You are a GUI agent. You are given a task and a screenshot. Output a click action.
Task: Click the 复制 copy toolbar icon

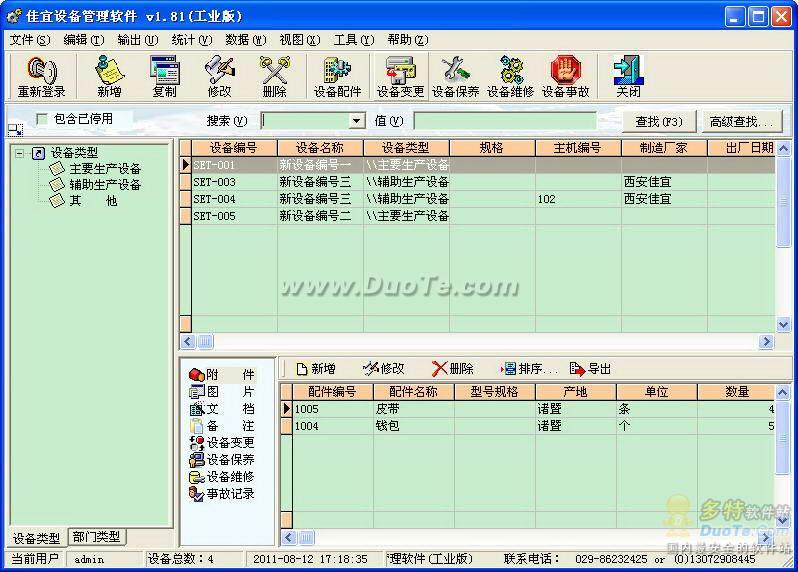tap(164, 76)
